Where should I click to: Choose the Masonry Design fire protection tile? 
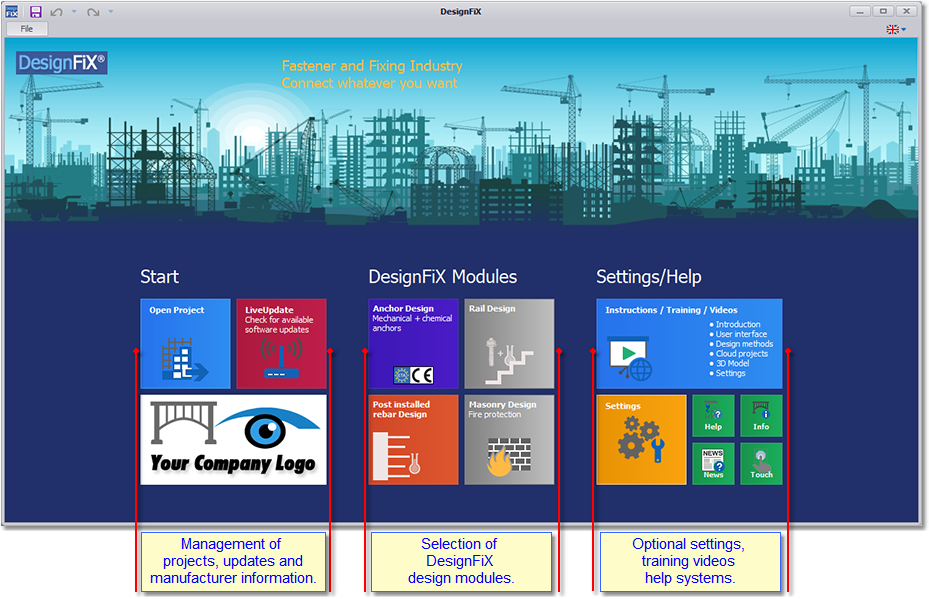pyautogui.click(x=510, y=440)
